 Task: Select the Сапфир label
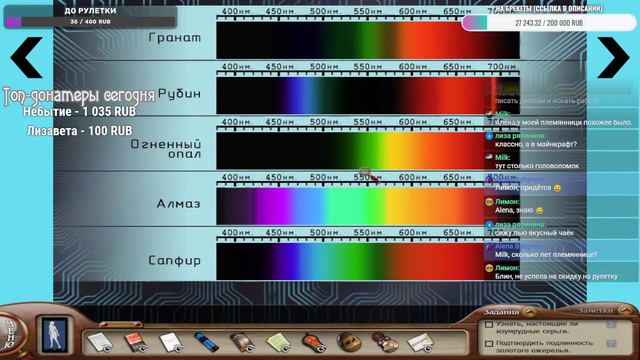[175, 260]
